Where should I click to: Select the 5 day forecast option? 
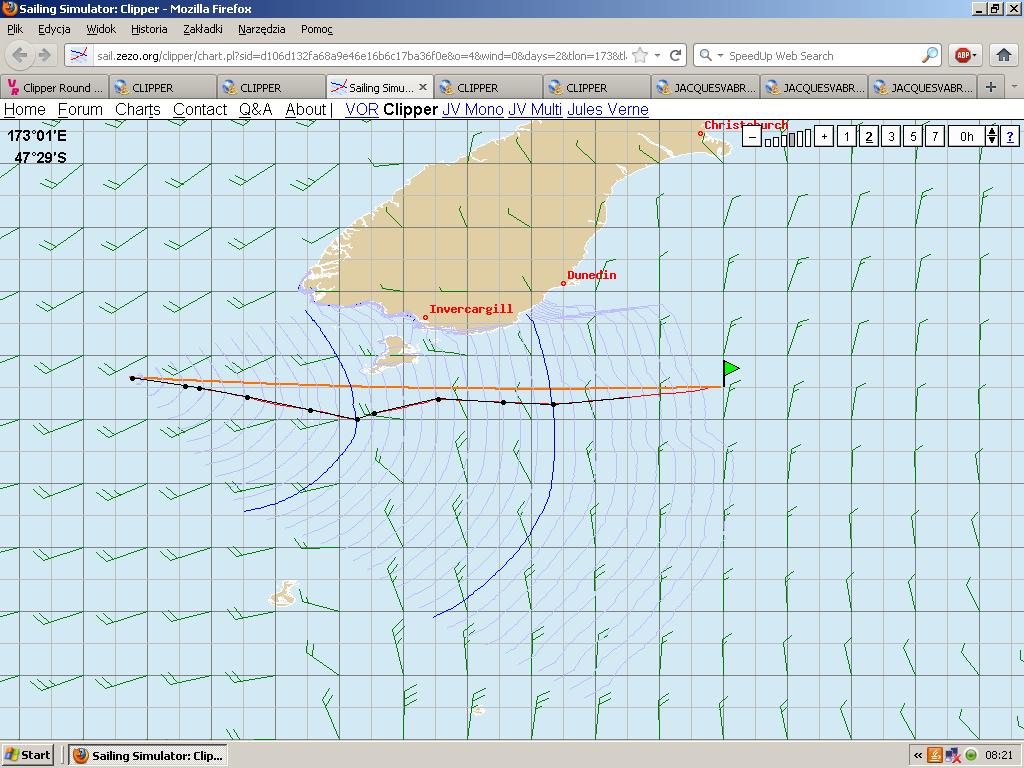(913, 137)
